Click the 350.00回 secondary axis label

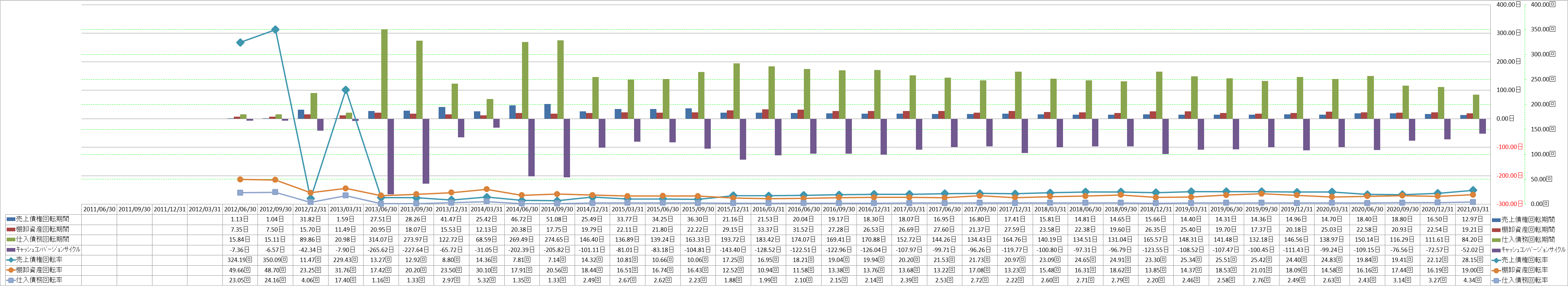tap(1543, 29)
